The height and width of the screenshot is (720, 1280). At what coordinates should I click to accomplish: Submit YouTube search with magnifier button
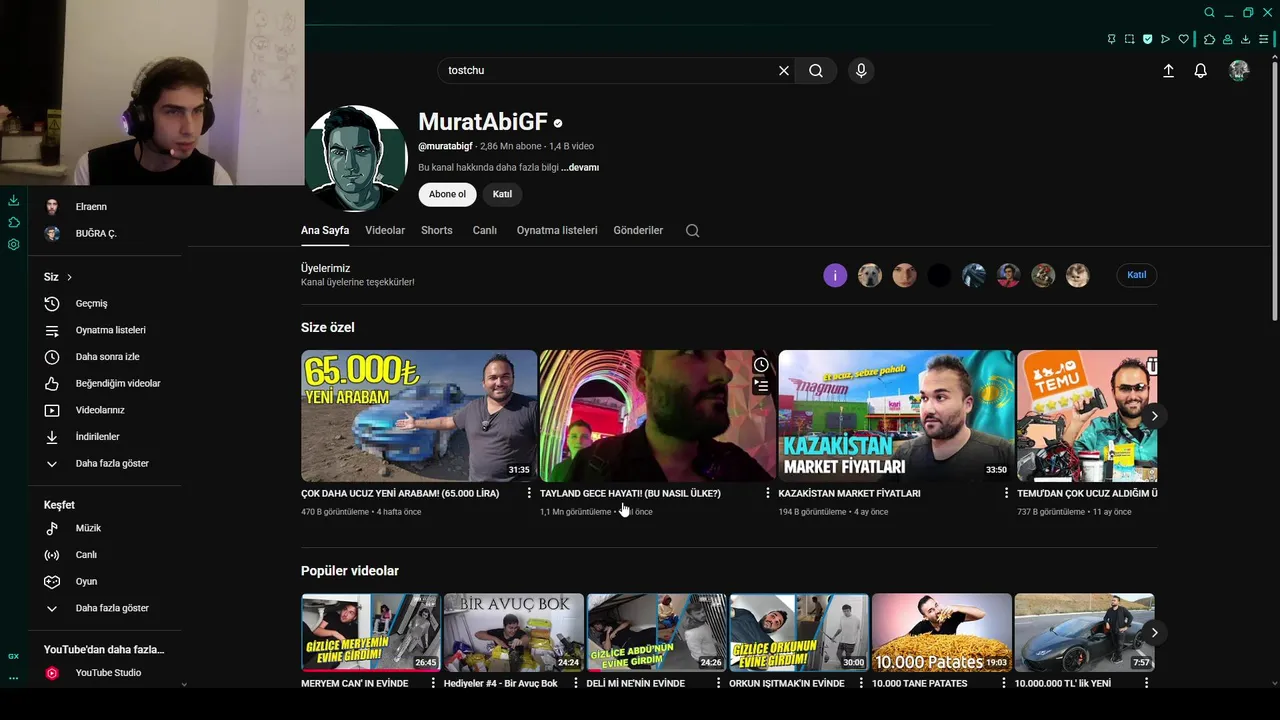[816, 70]
